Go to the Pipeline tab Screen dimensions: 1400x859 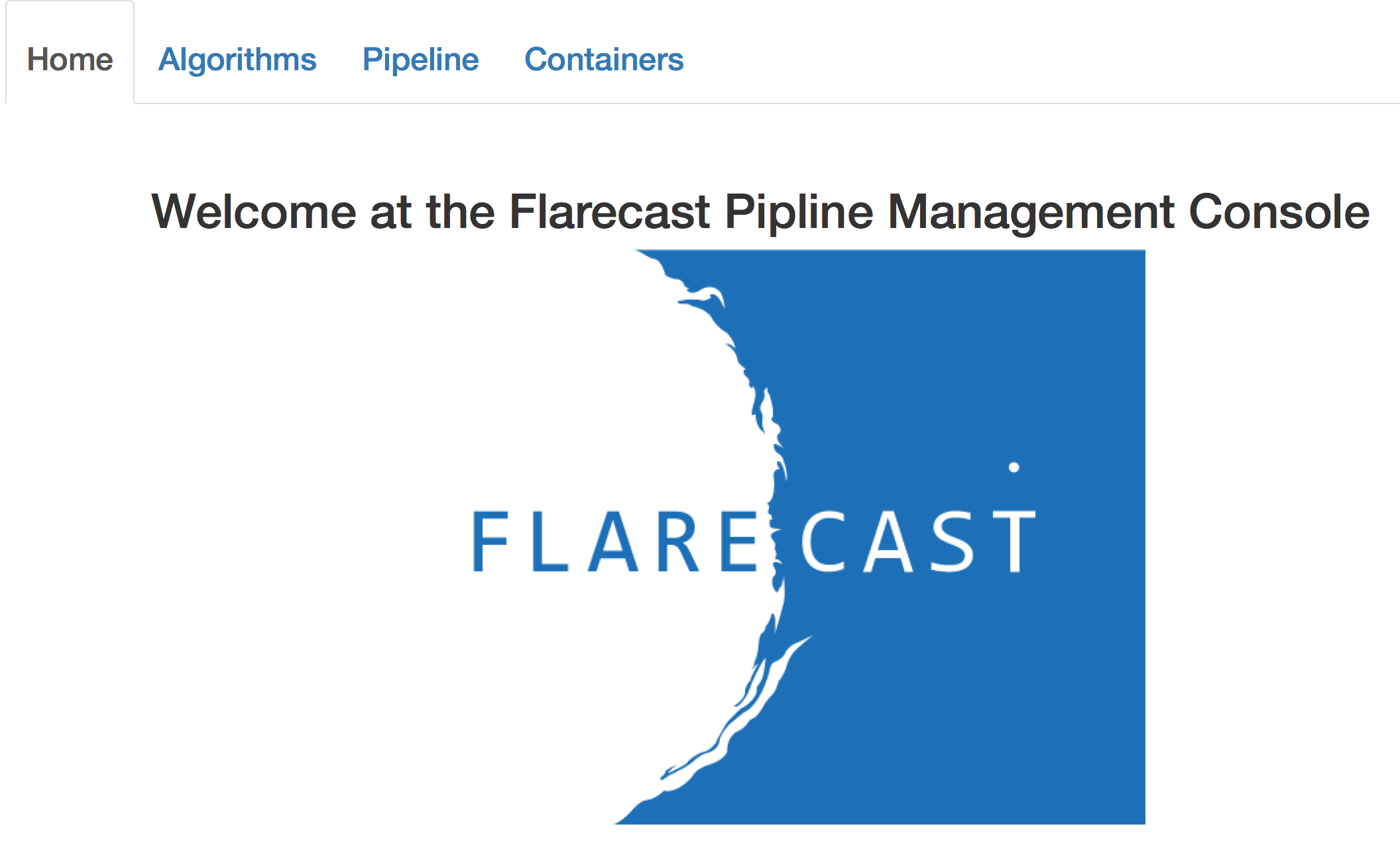click(420, 60)
